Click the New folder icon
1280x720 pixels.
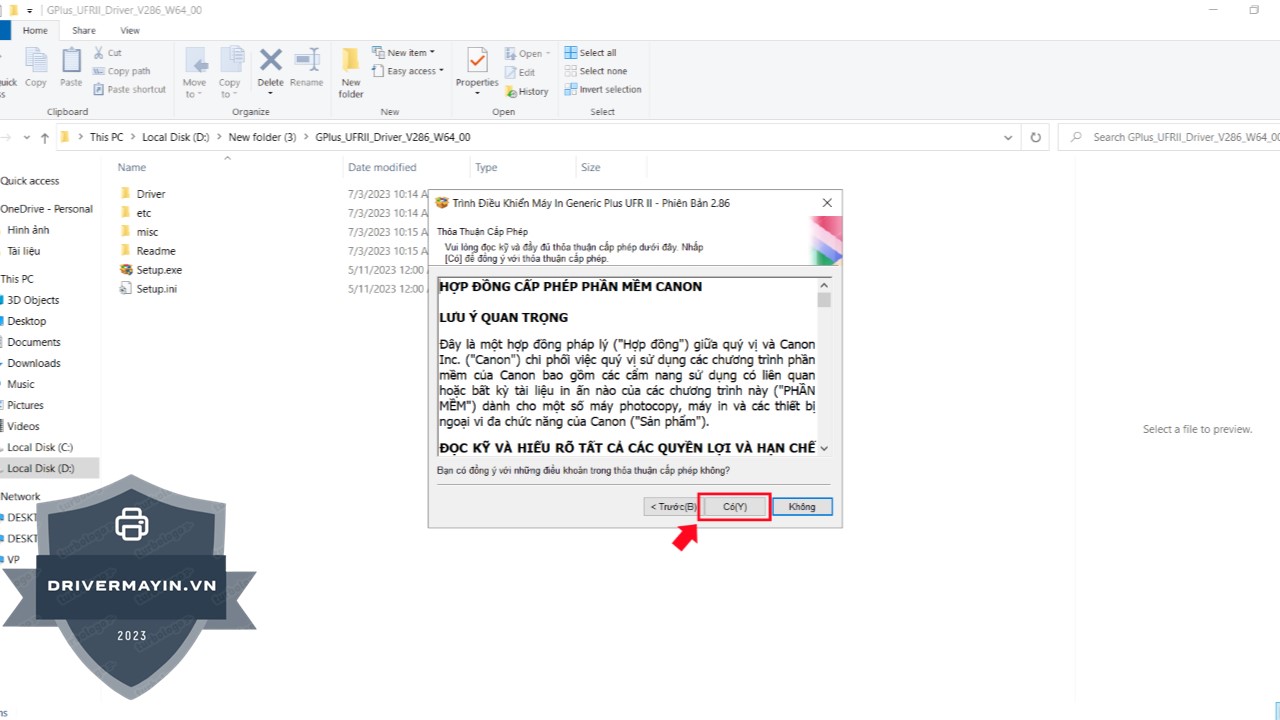351,72
